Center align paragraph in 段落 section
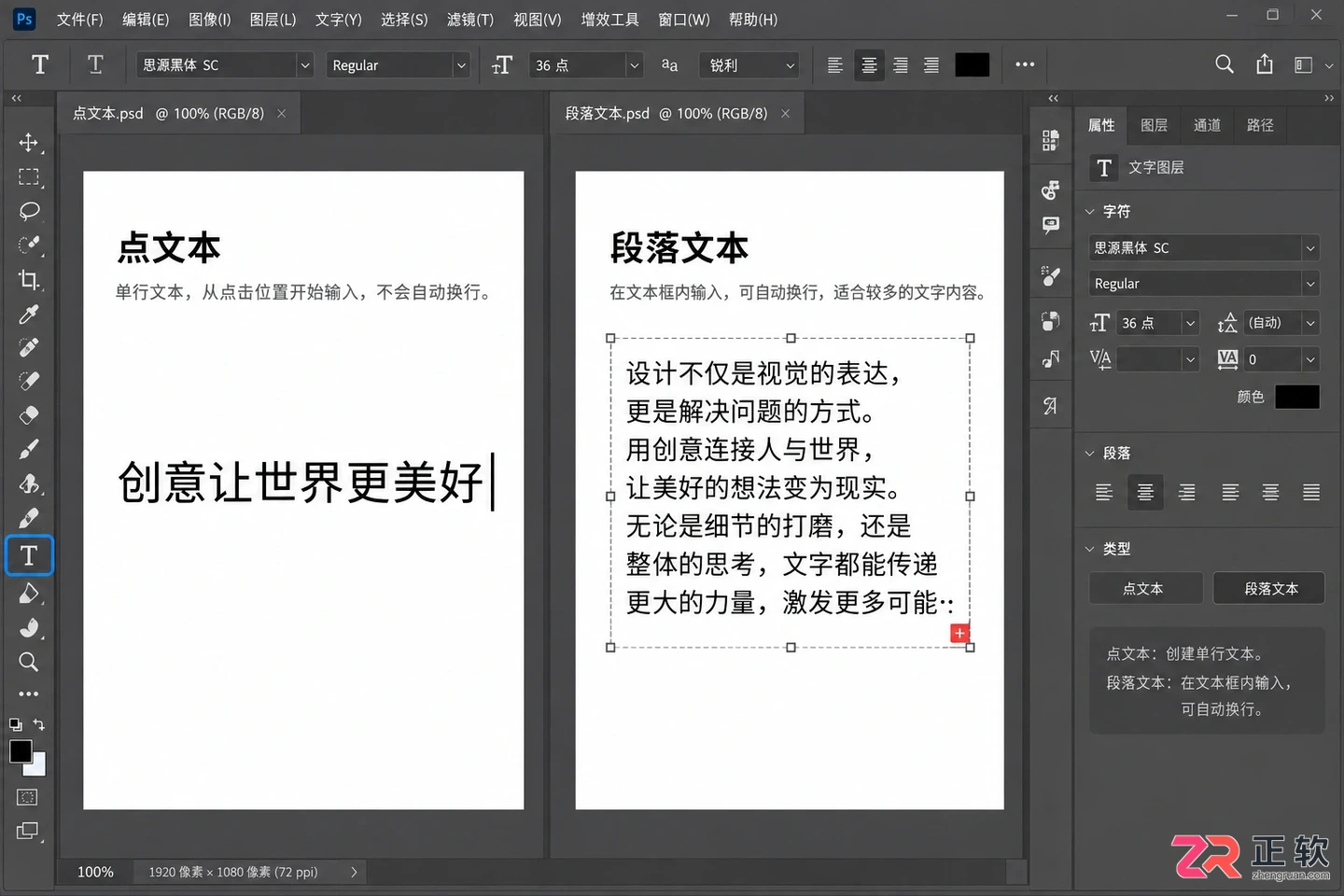The image size is (1344, 896). click(1145, 492)
